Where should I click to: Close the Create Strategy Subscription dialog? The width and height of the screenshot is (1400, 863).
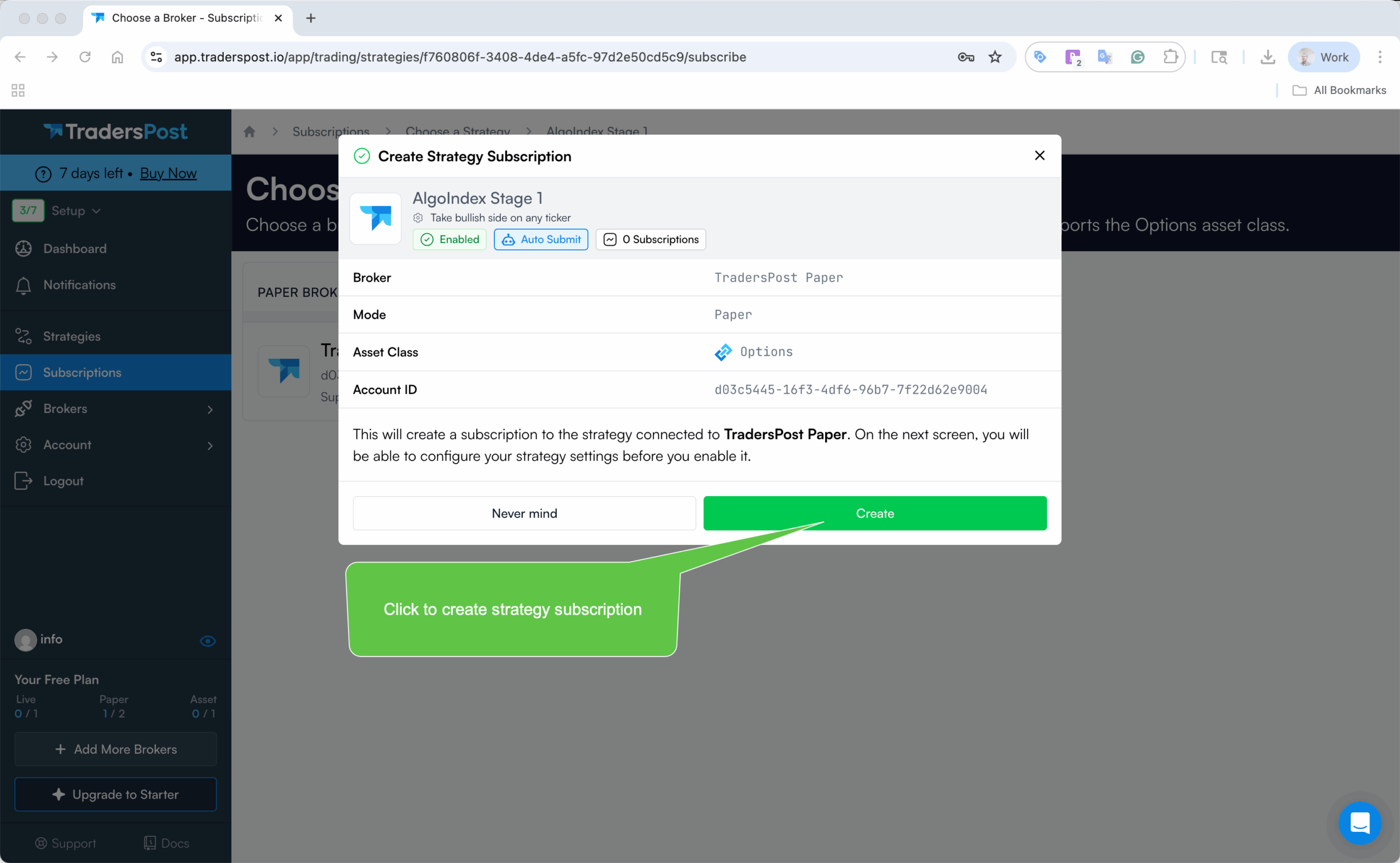(1039, 156)
